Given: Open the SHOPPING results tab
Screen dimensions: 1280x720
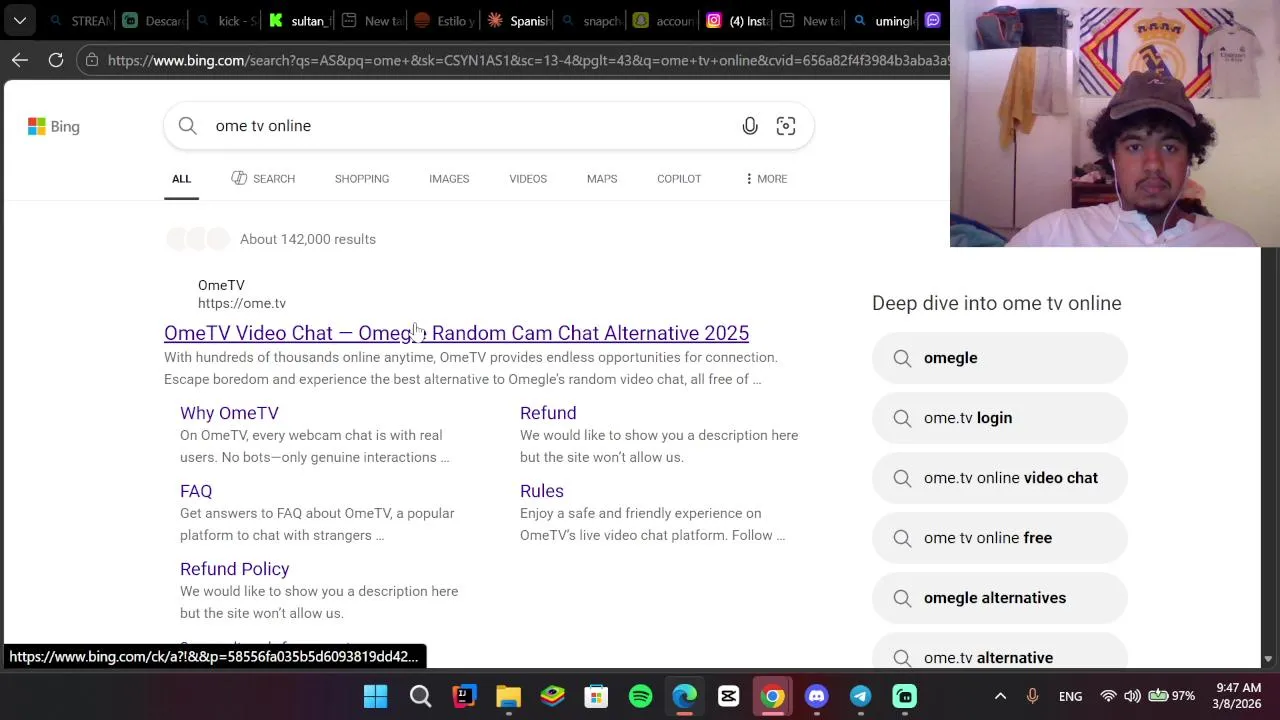Looking at the screenshot, I should [x=362, y=179].
